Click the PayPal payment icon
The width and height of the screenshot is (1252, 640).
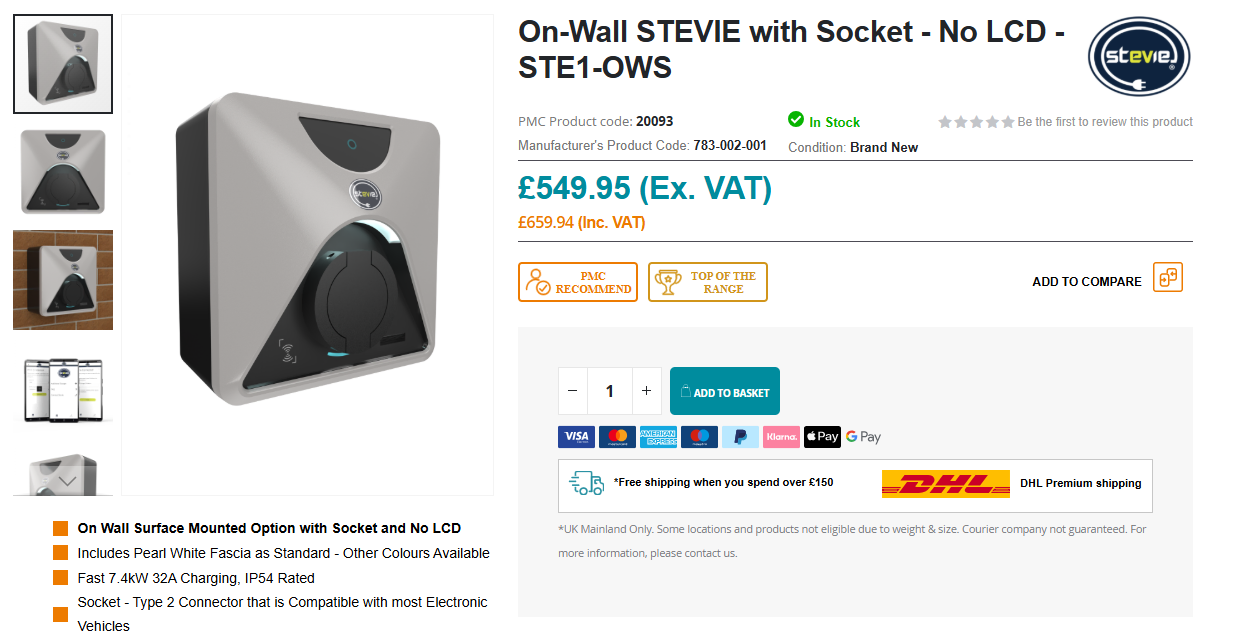click(x=740, y=437)
